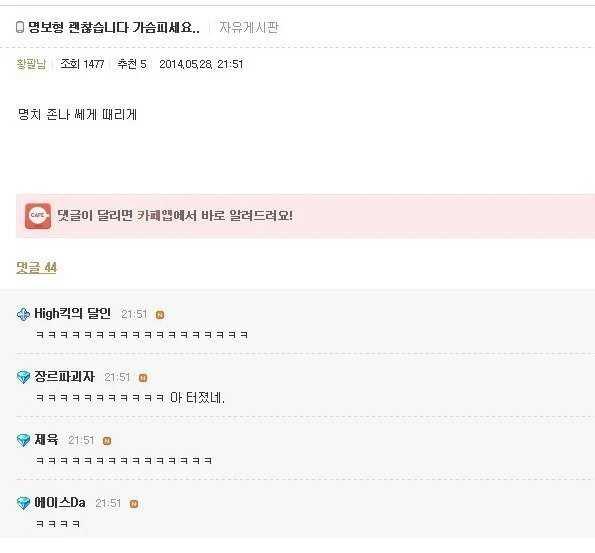Click the new-comment badge beside 에이스Da's time
This screenshot has height=553, width=595.
(x=134, y=504)
